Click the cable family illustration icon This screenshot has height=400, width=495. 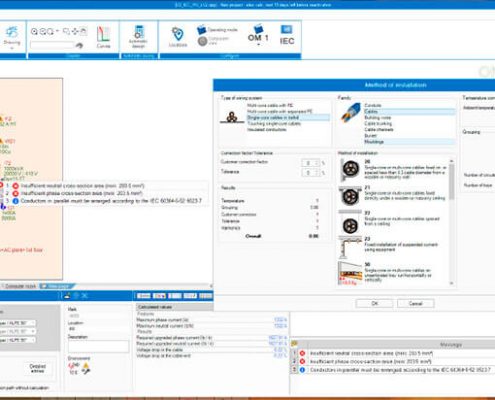coord(351,112)
